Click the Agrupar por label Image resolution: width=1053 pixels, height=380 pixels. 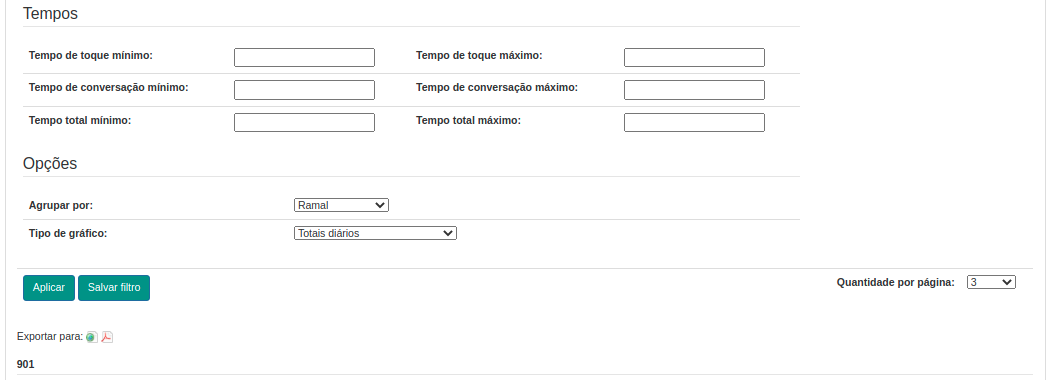[61, 205]
